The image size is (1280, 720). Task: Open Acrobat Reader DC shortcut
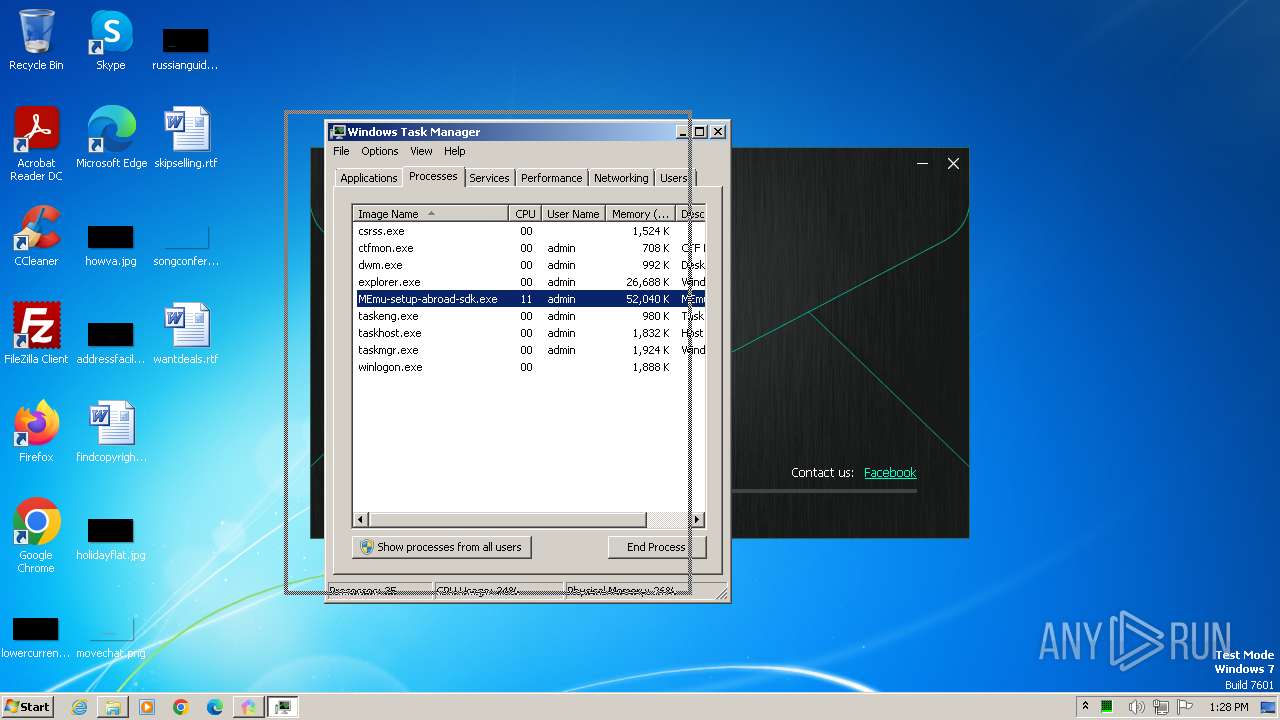tap(36, 144)
